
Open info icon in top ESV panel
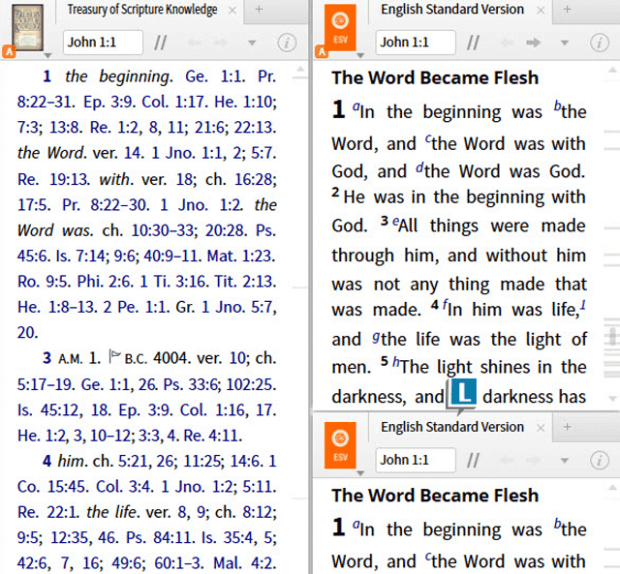[x=599, y=43]
